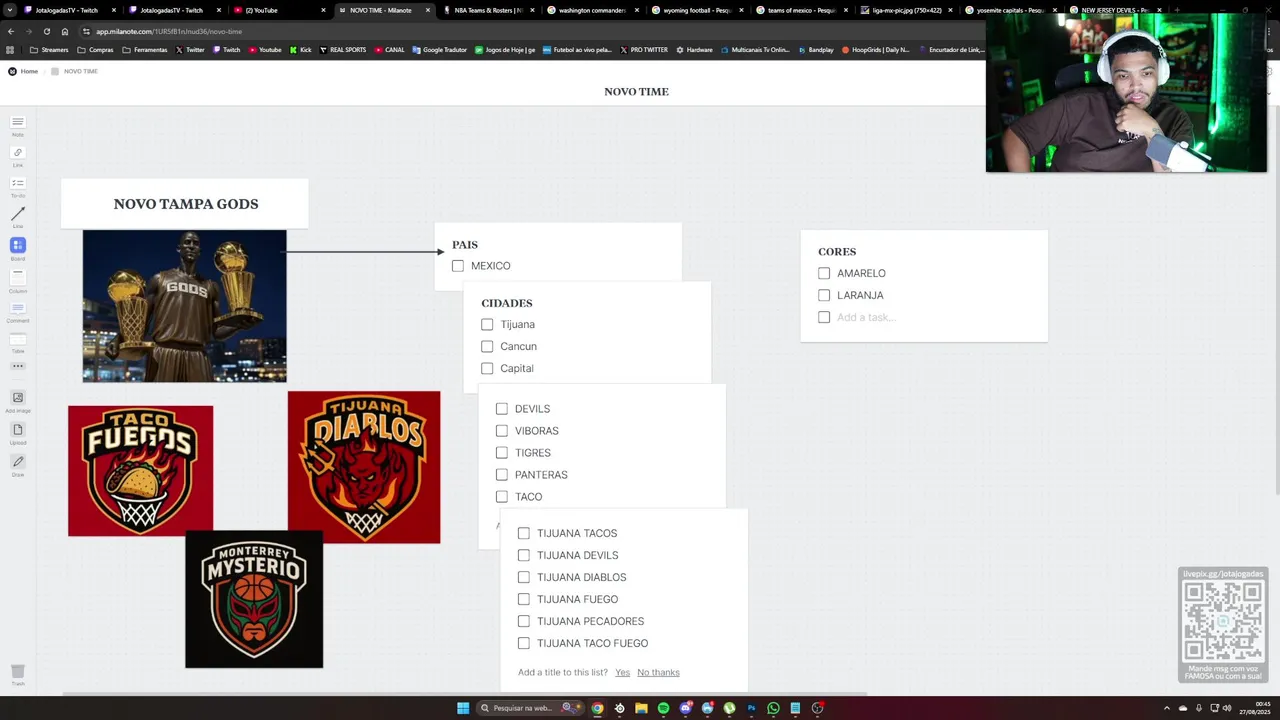Open the more tools ellipsis in sidebar

tap(17, 366)
